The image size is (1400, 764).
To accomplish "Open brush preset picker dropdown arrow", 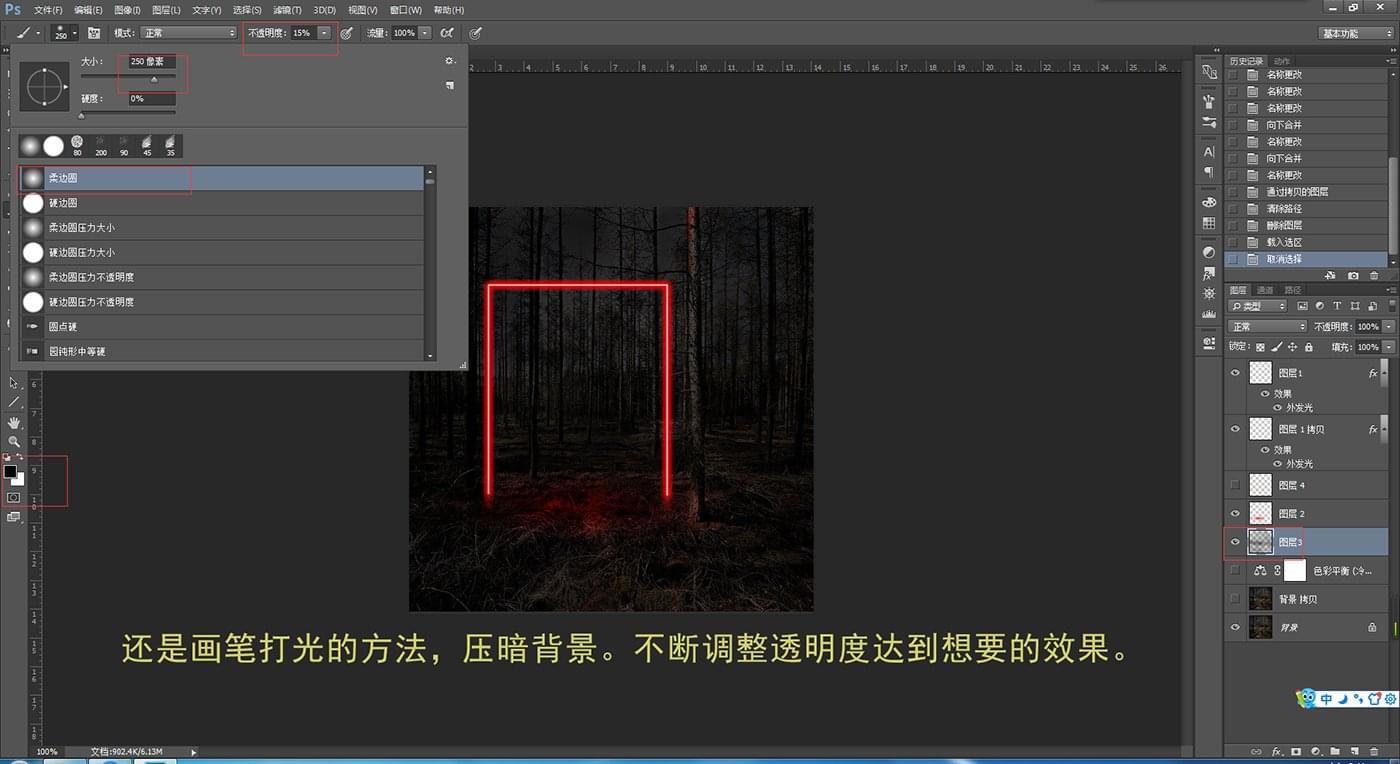I will point(75,33).
